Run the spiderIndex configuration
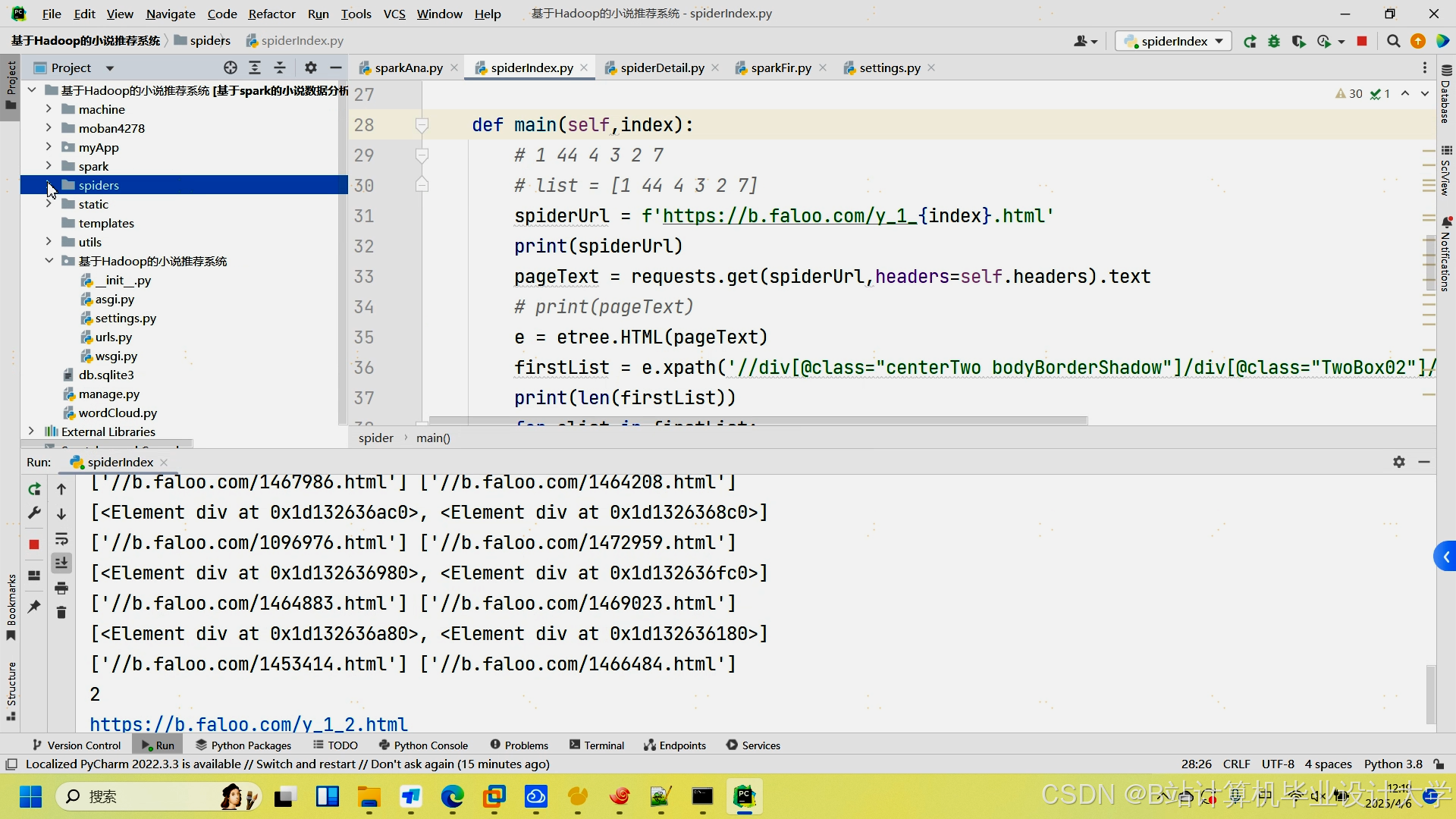Image resolution: width=1456 pixels, height=819 pixels. [x=1250, y=41]
